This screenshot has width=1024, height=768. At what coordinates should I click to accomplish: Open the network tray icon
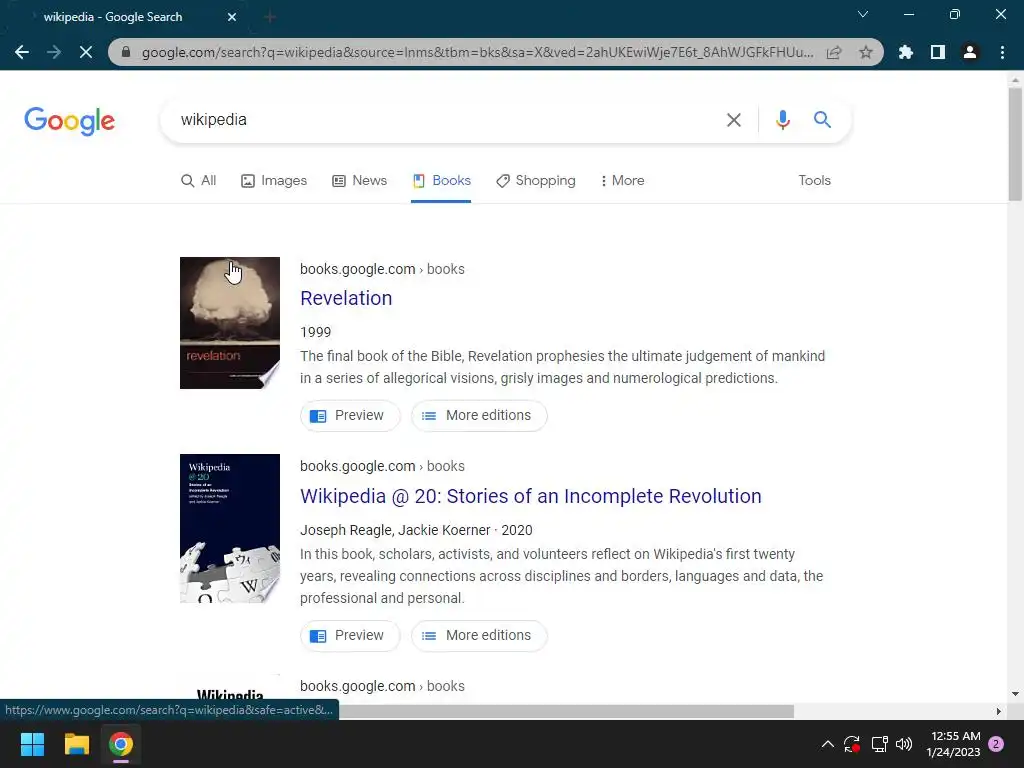point(879,744)
